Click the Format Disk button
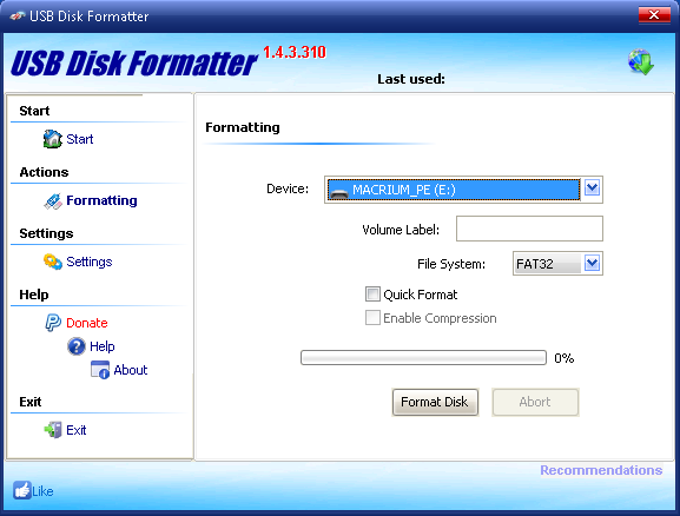The image size is (680, 516). click(435, 402)
